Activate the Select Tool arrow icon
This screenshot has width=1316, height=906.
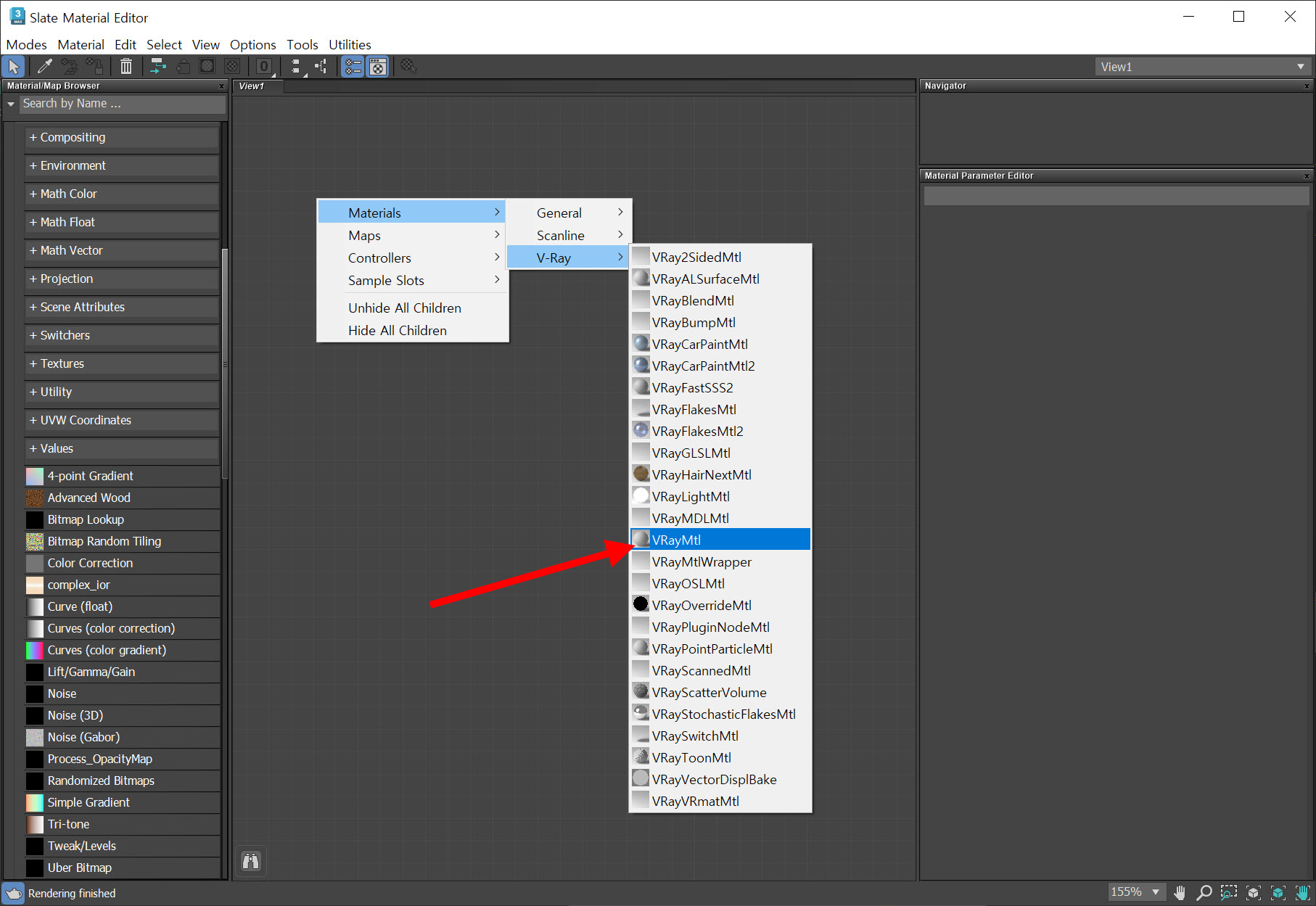13,67
